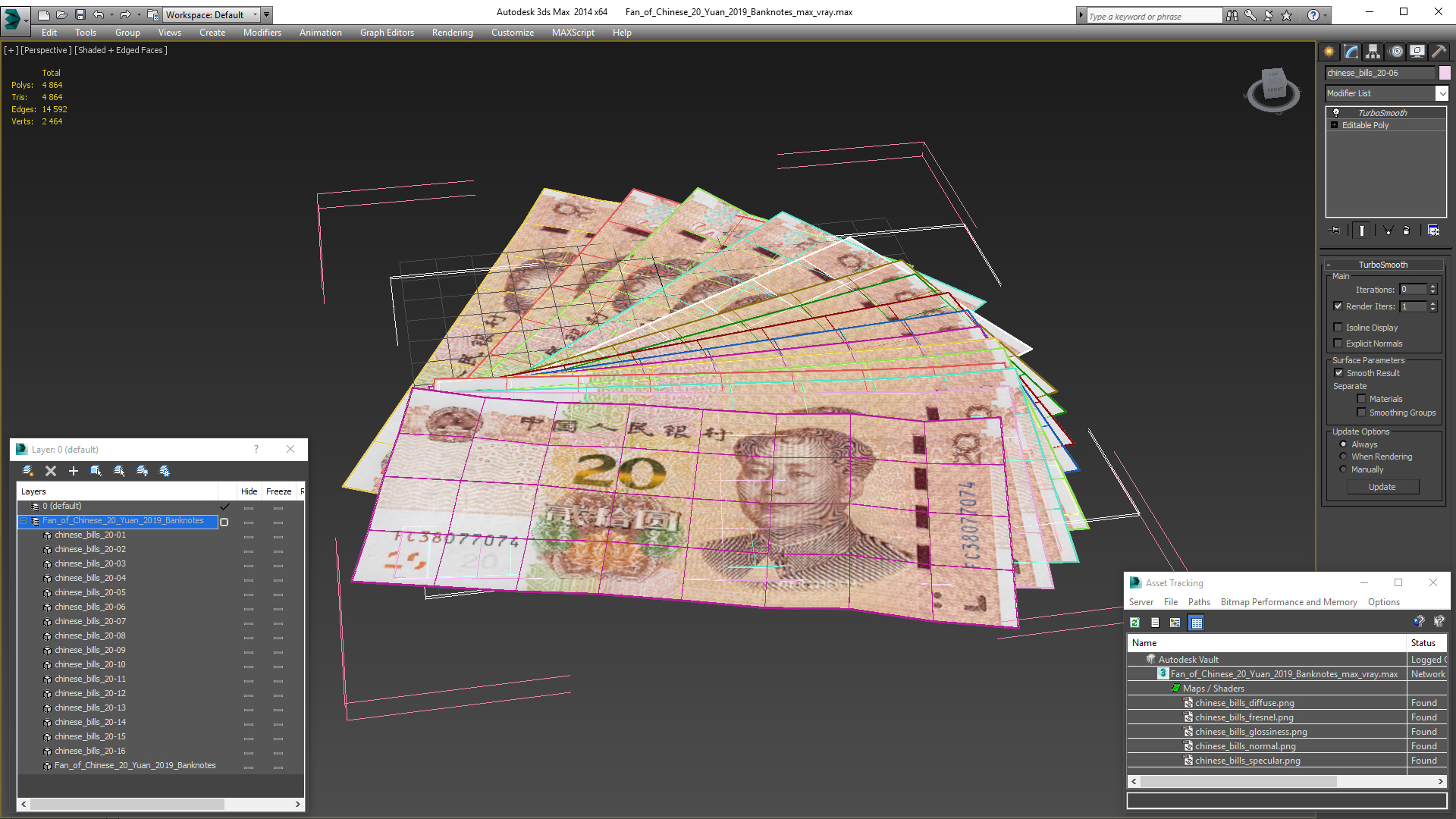The height and width of the screenshot is (819, 1456).
Task: Click the Undo toolbar icon
Action: (x=98, y=14)
